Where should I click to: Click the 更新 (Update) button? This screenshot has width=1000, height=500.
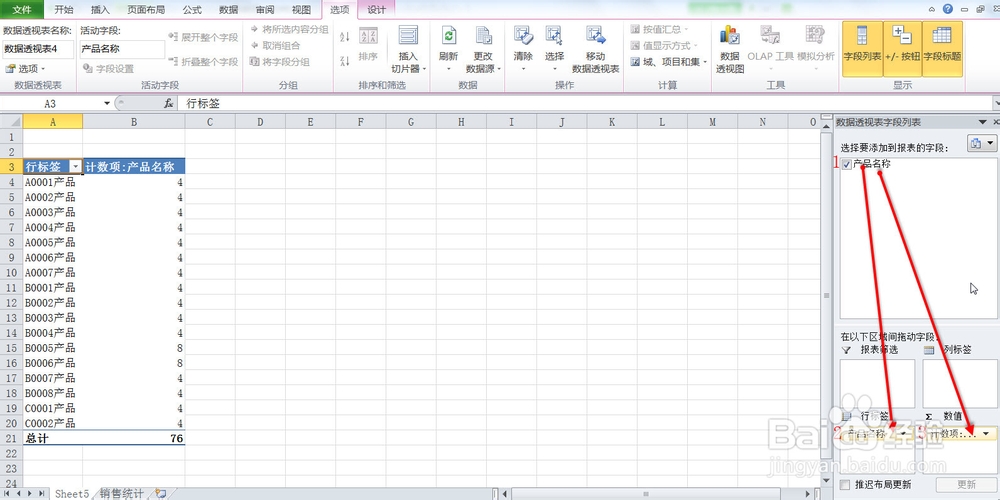967,484
